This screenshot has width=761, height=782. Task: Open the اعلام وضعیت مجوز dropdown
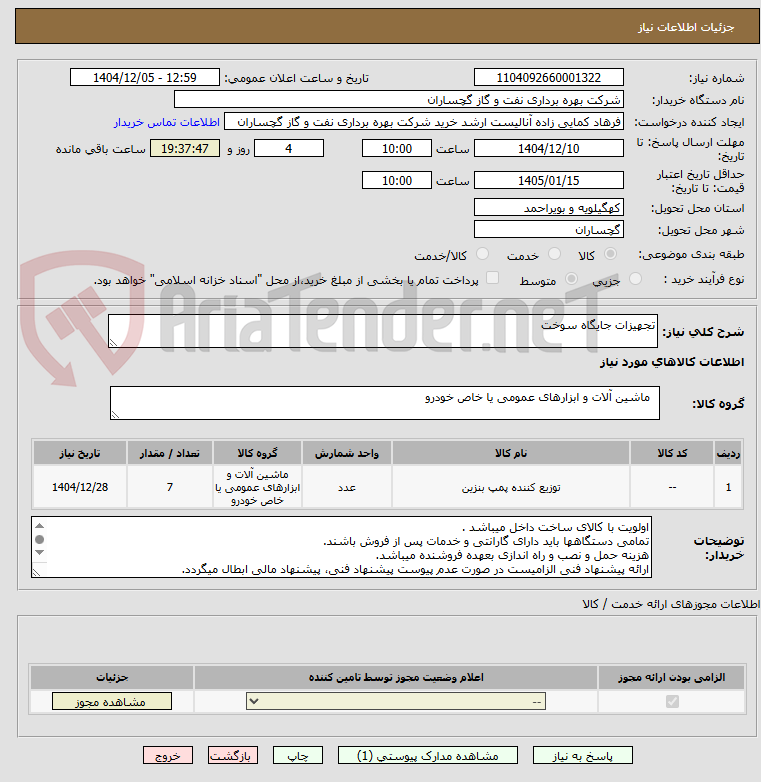pos(396,701)
